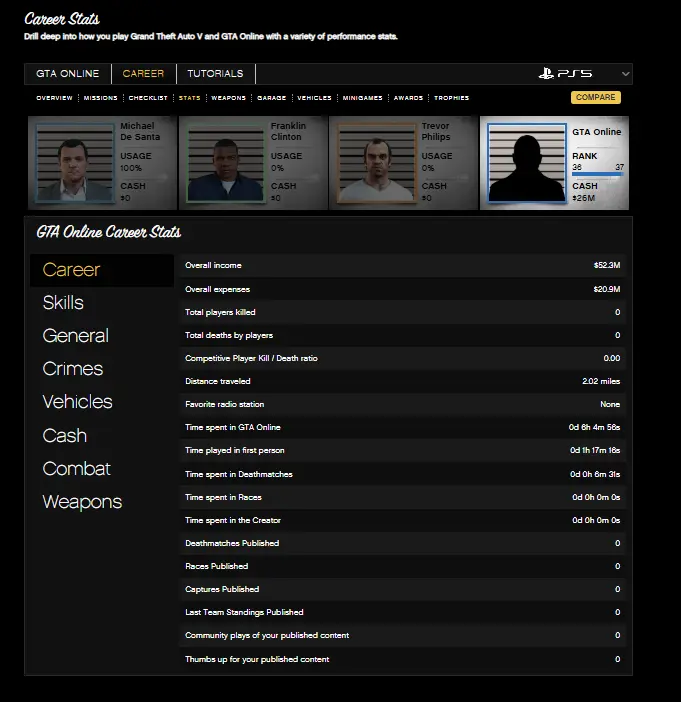Image resolution: width=681 pixels, height=702 pixels.
Task: Click the Races Published row
Action: tap(403, 566)
